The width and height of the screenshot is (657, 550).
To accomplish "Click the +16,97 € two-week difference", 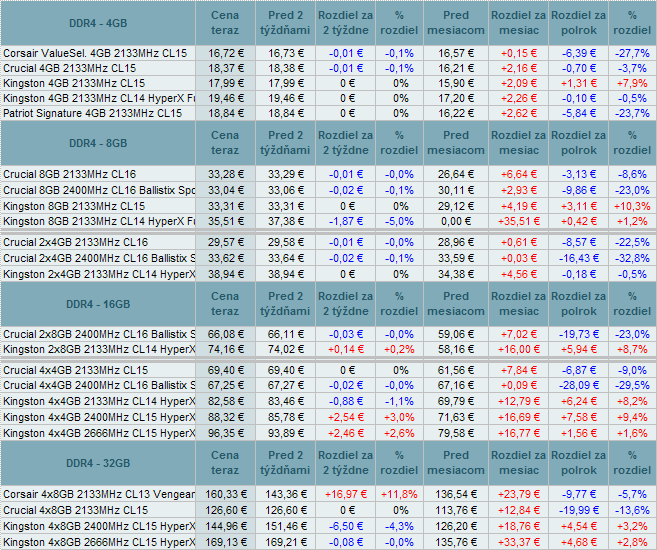I will [x=346, y=494].
